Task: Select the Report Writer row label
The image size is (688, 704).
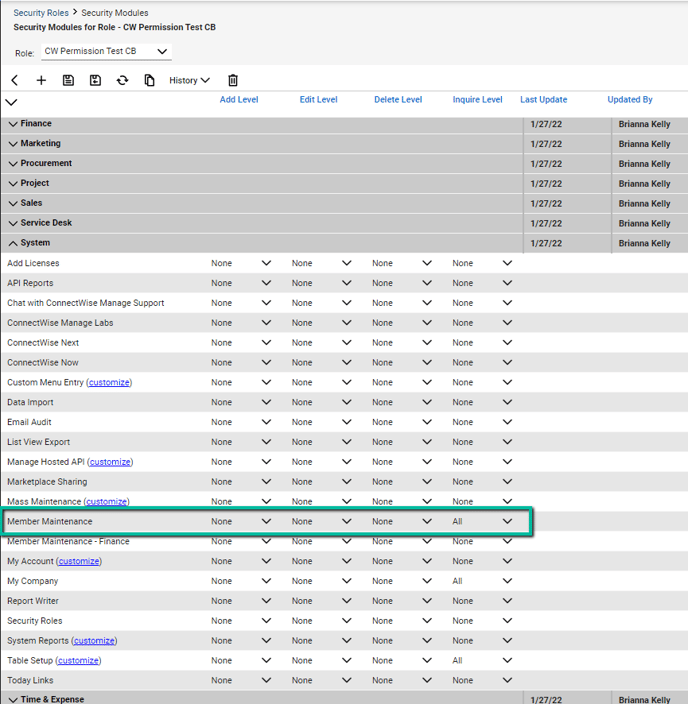Action: 33,601
